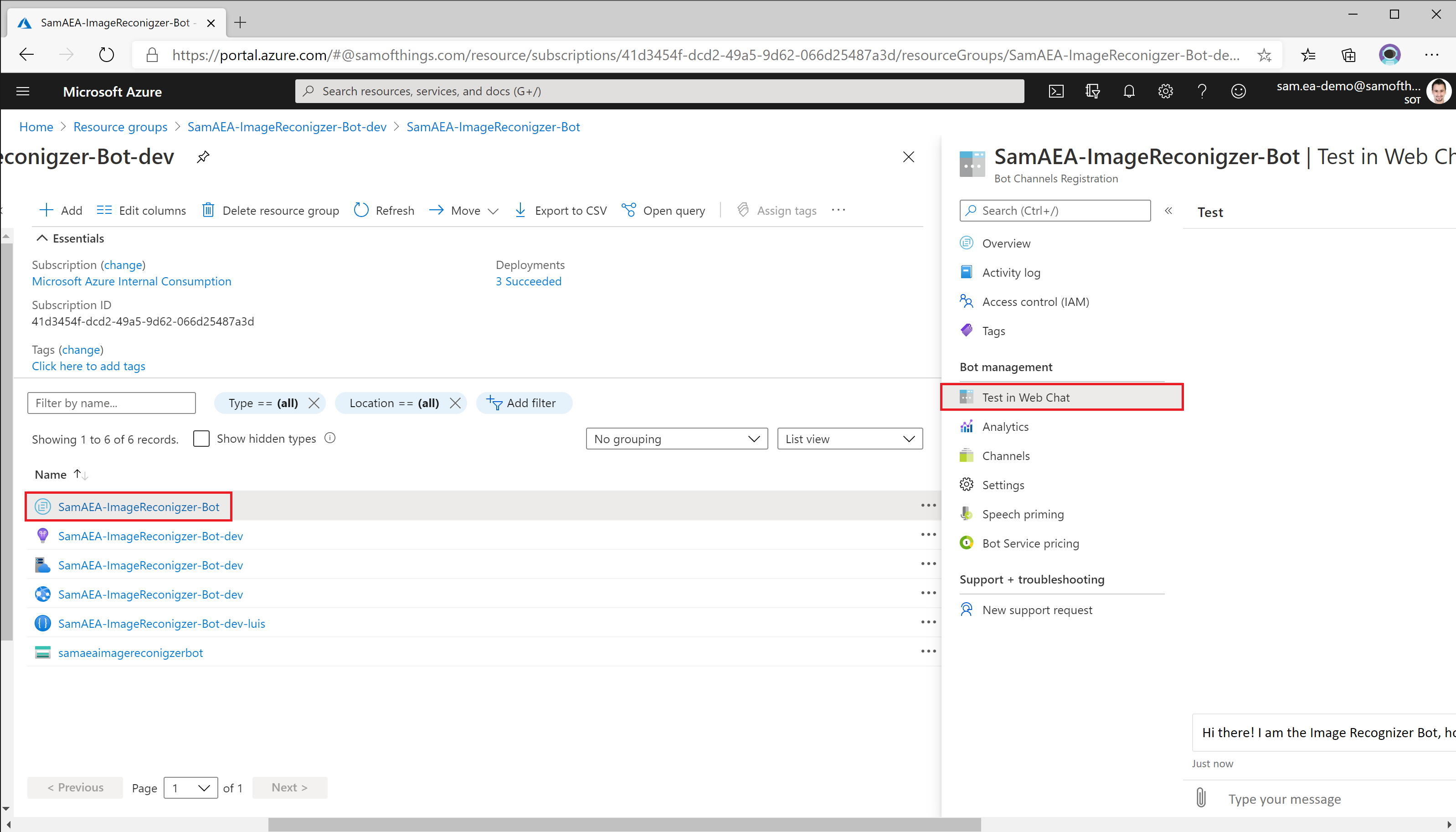This screenshot has height=832, width=1456.
Task: Go to Resource groups breadcrumb
Action: [120, 127]
